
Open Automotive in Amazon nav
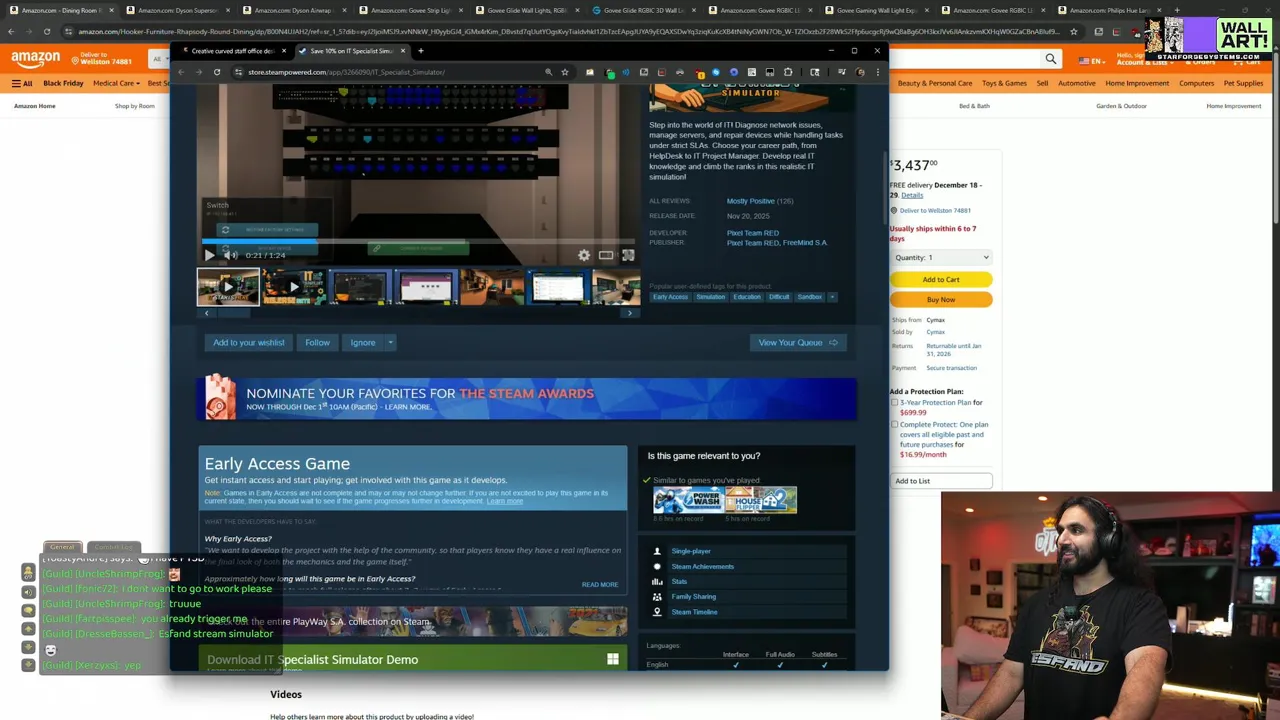(x=1077, y=83)
